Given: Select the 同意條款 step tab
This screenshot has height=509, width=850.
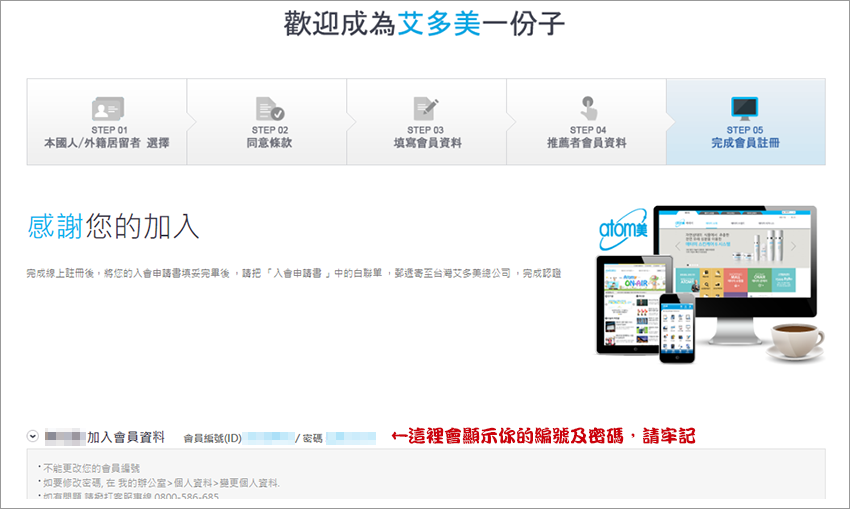Looking at the screenshot, I should (x=267, y=121).
